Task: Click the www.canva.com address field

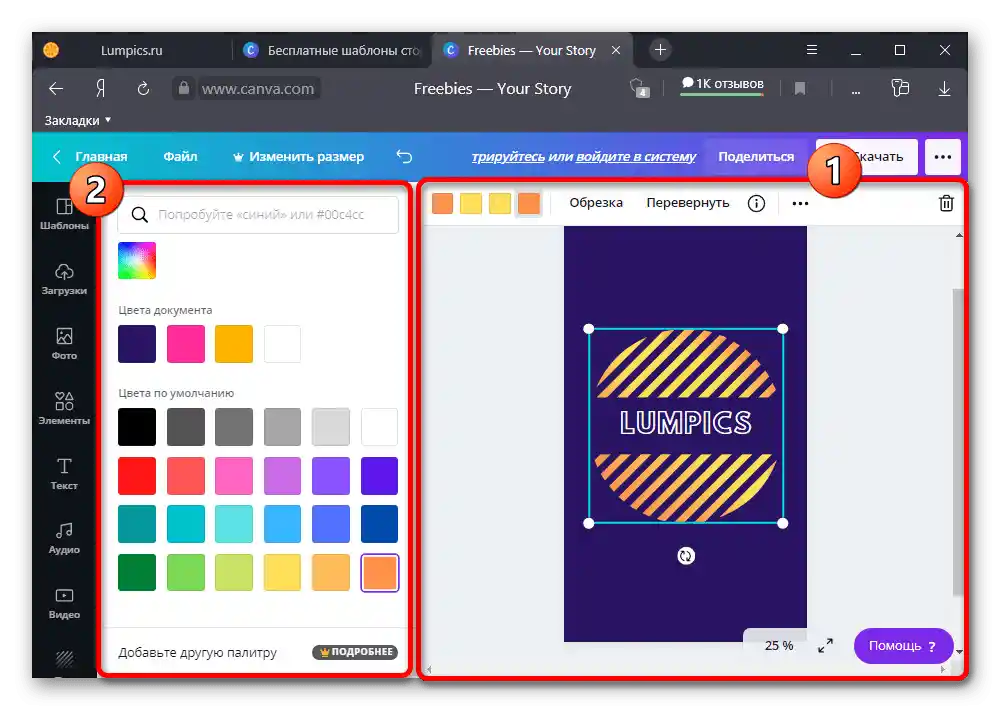Action: pos(258,89)
